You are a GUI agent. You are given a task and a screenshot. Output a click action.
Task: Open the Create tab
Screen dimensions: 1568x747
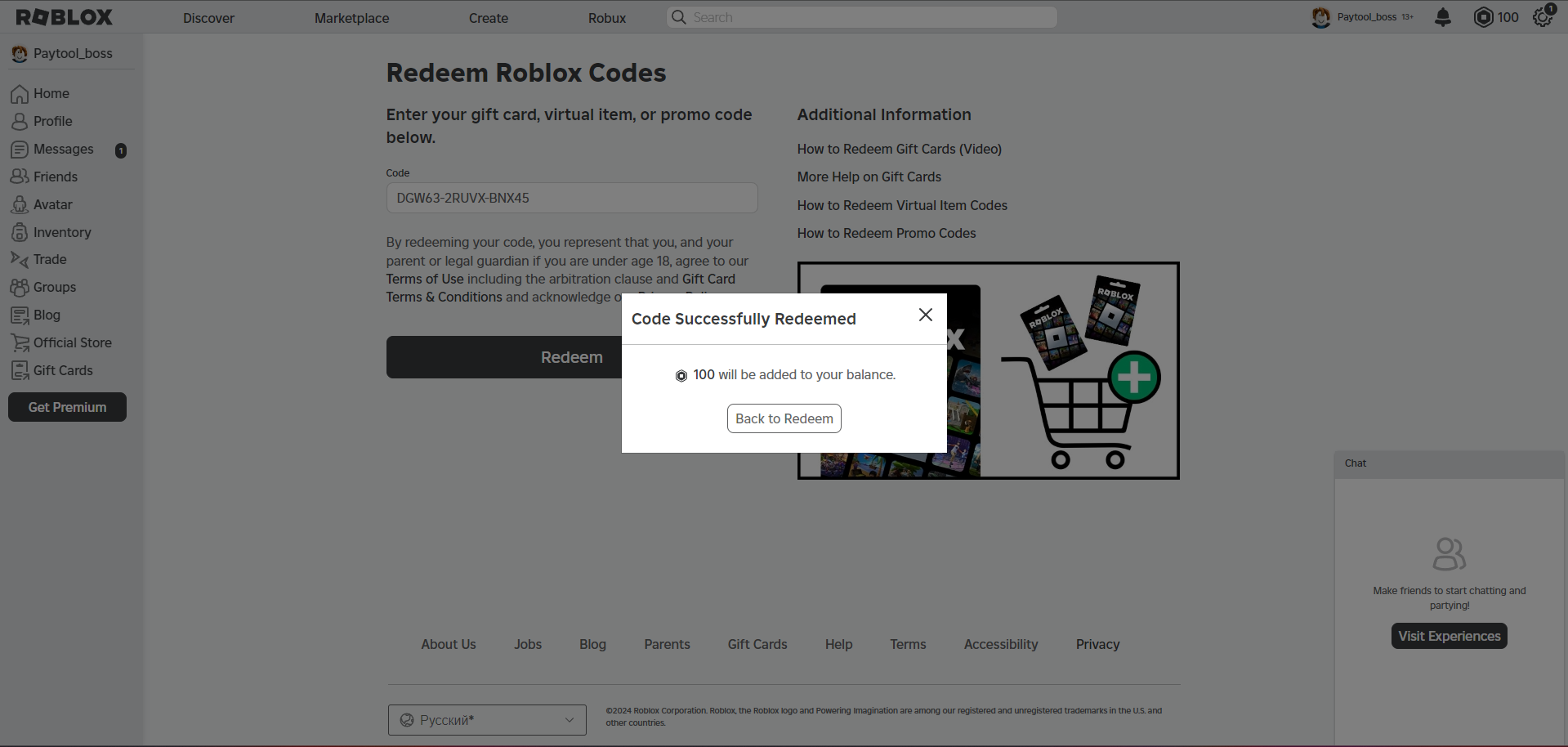tap(489, 18)
